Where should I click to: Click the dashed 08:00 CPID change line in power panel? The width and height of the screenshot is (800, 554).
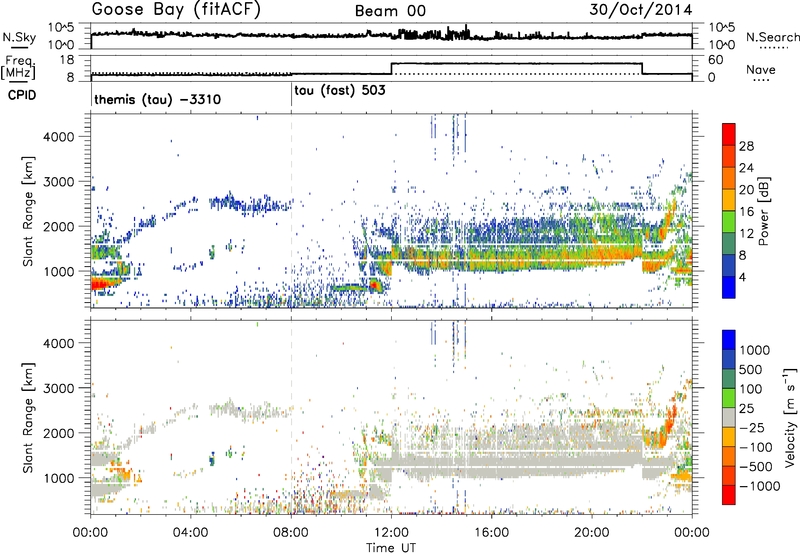coord(291,211)
